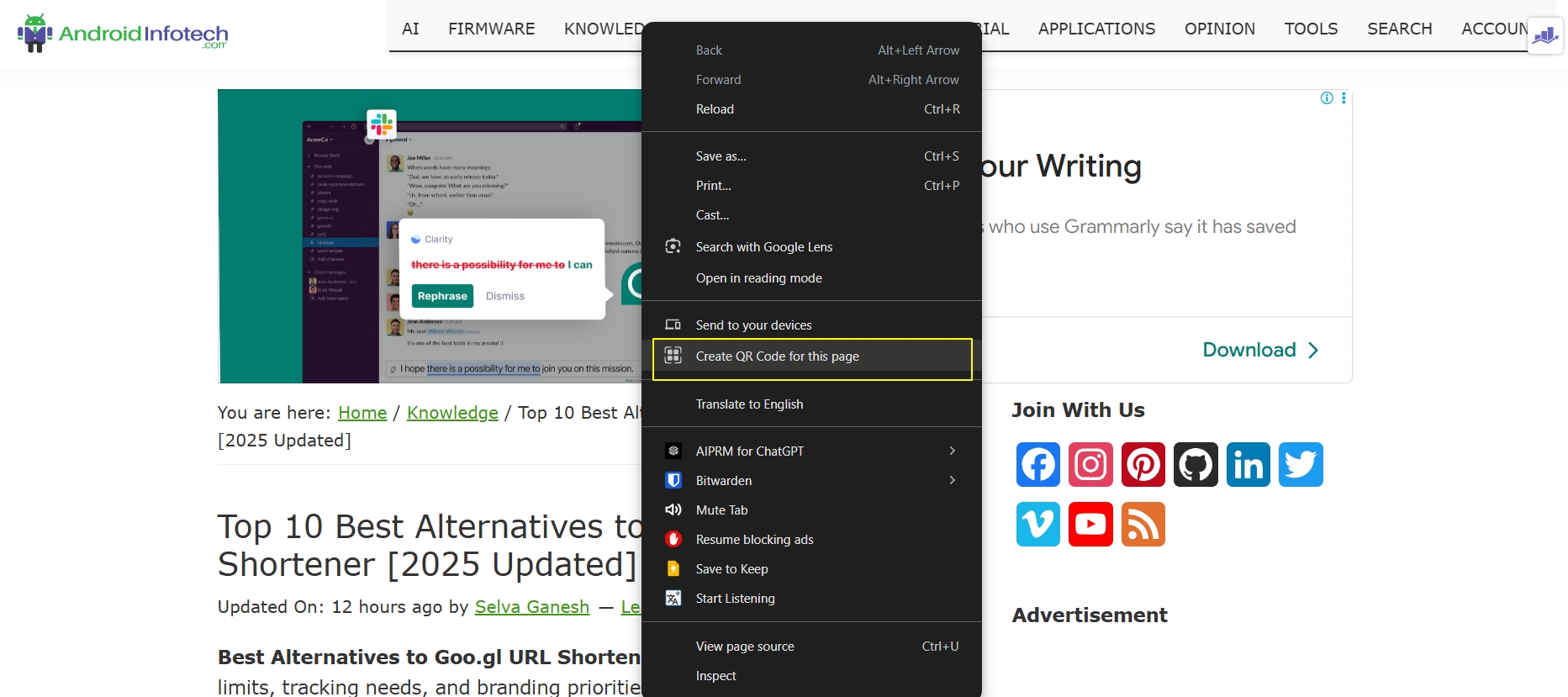Viewport: 1568px width, 697px height.
Task: Click the Home breadcrumb link
Action: tap(362, 413)
